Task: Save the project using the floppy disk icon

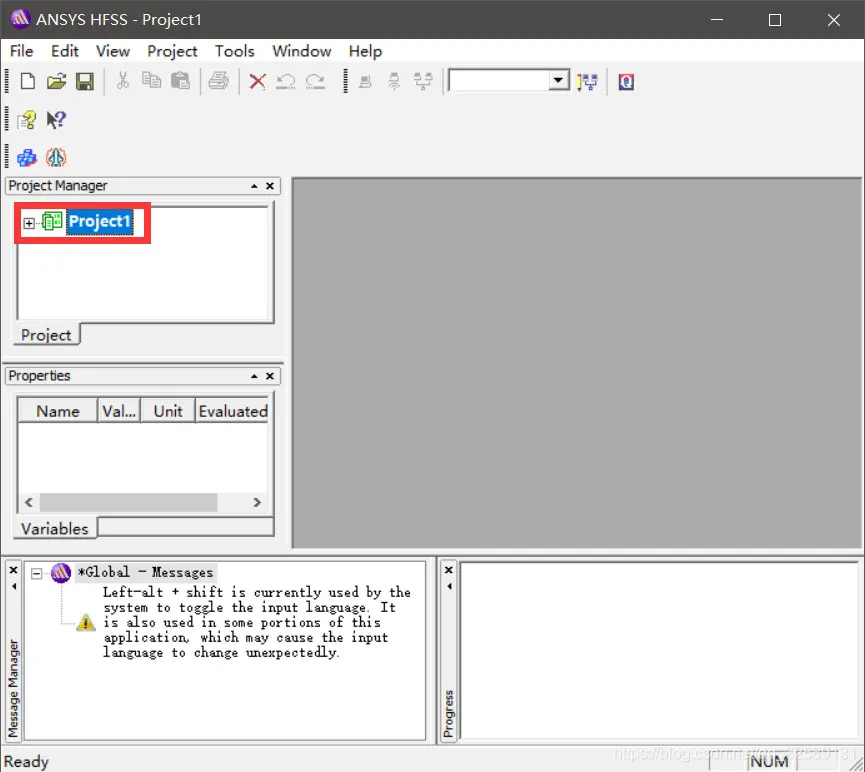Action: coord(85,82)
